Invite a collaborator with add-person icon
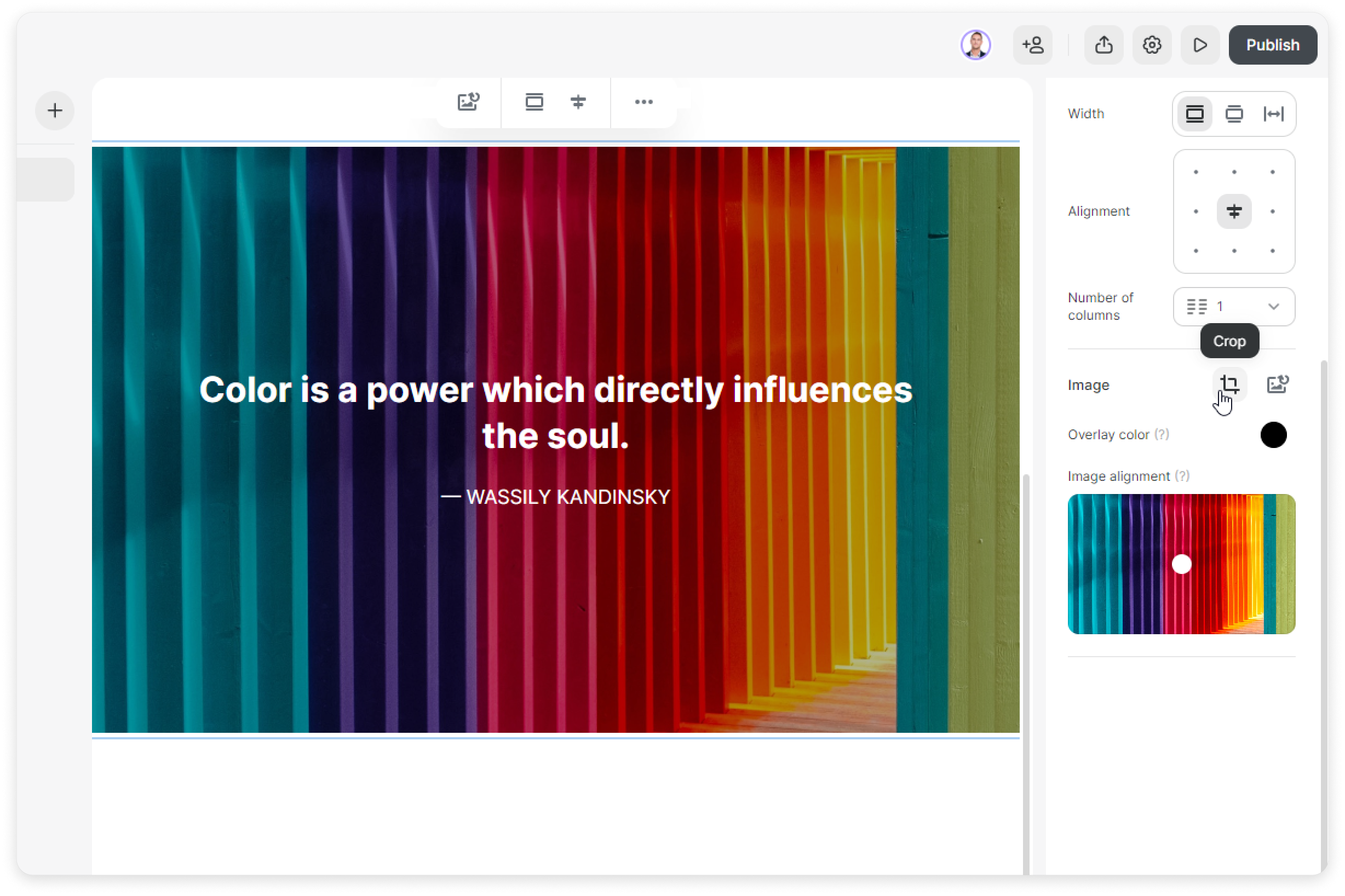The image size is (1345, 896). 1032,44
